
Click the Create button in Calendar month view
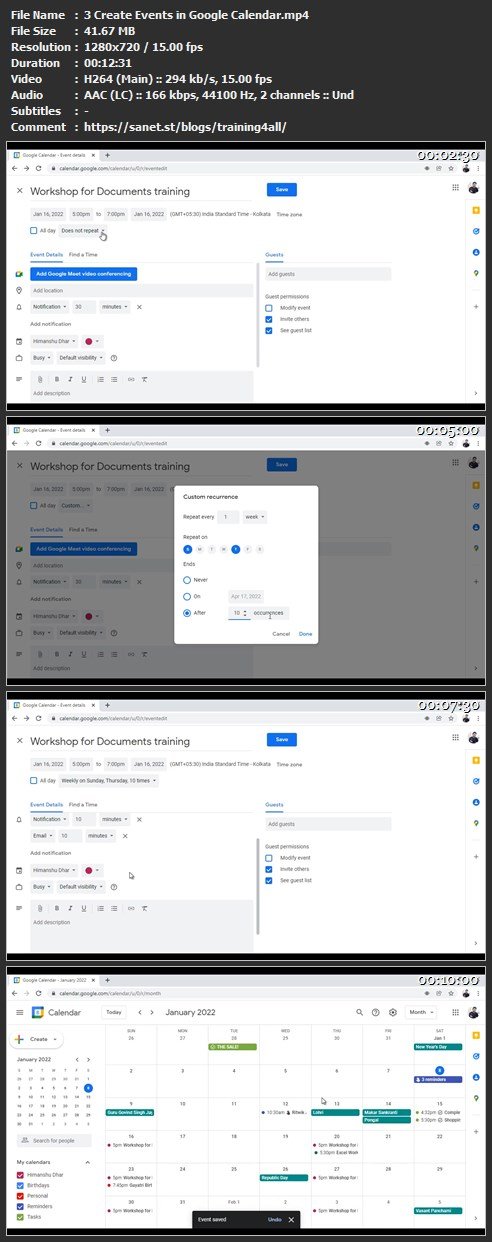35,1040
